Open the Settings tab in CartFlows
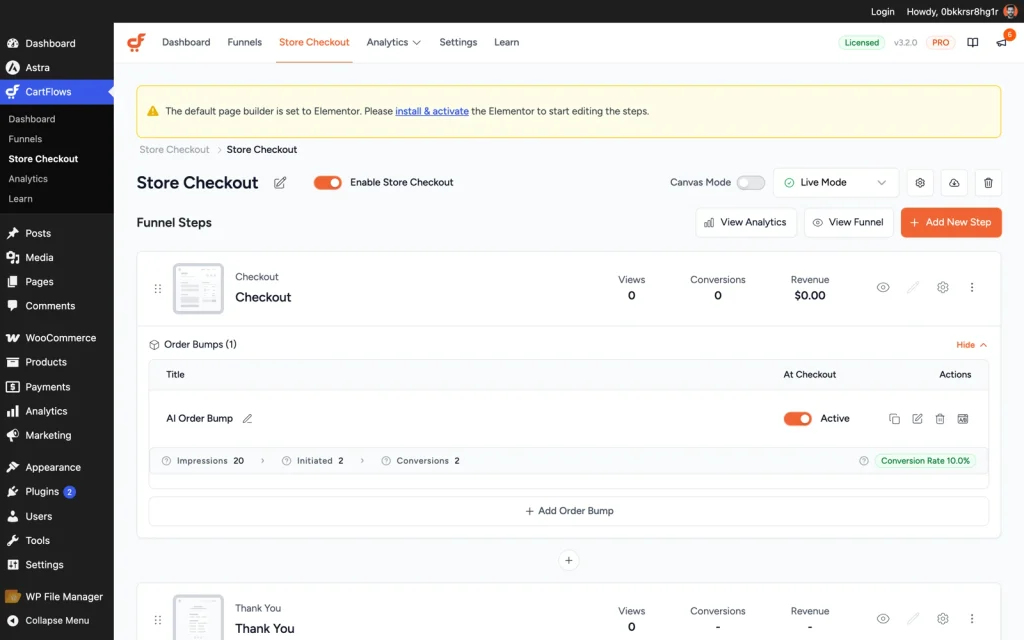1024x640 pixels. tap(458, 42)
